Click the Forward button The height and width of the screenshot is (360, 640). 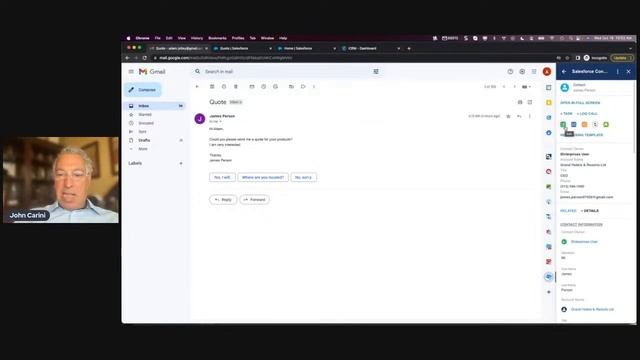(254, 200)
